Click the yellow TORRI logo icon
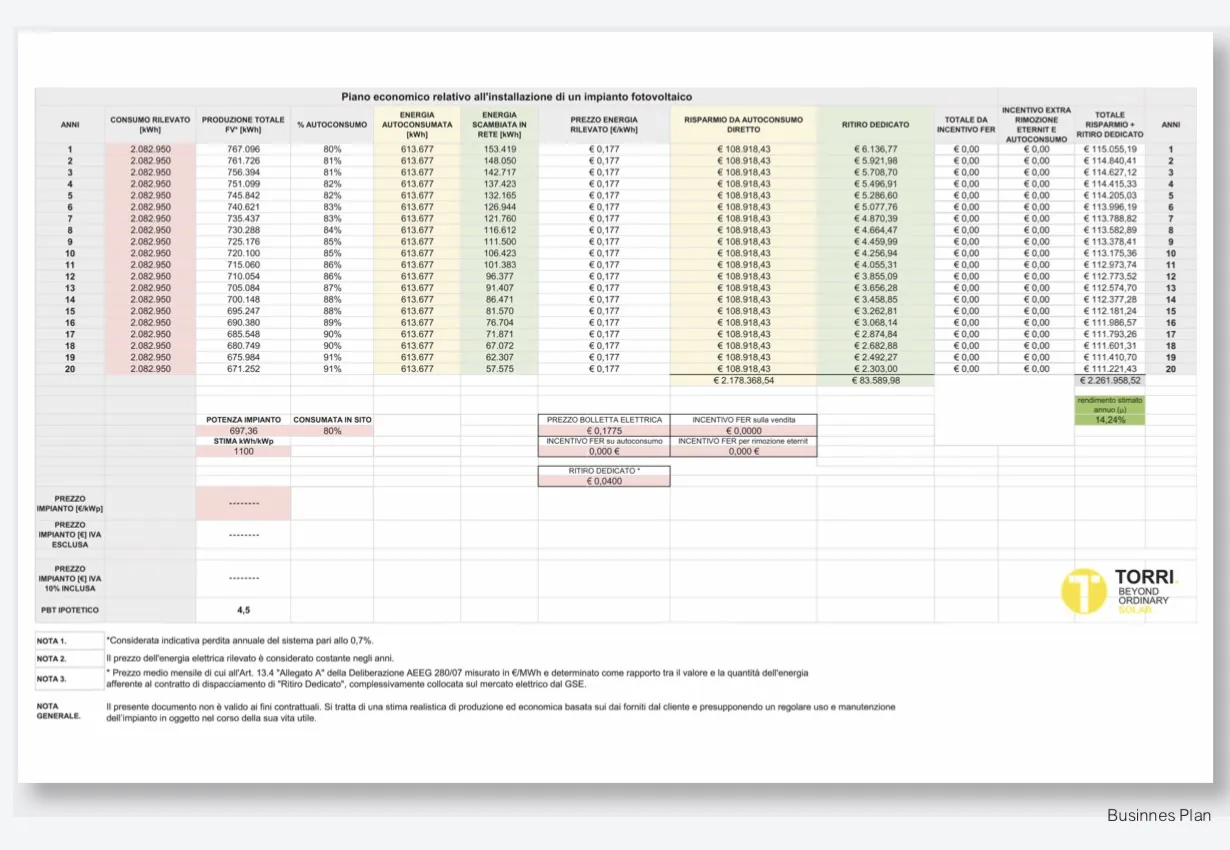Screen dimensions: 1230x850 pyautogui.click(x=1083, y=590)
